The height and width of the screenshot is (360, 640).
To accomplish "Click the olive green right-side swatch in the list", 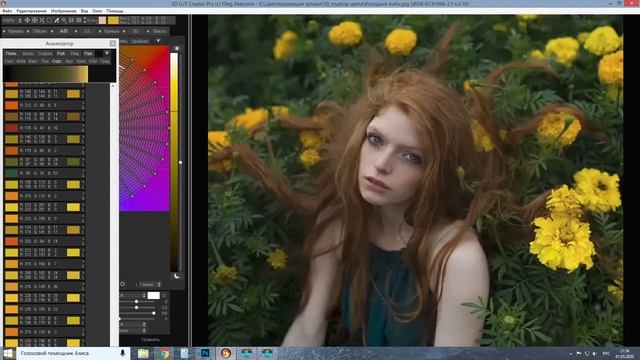I will (x=73, y=162).
